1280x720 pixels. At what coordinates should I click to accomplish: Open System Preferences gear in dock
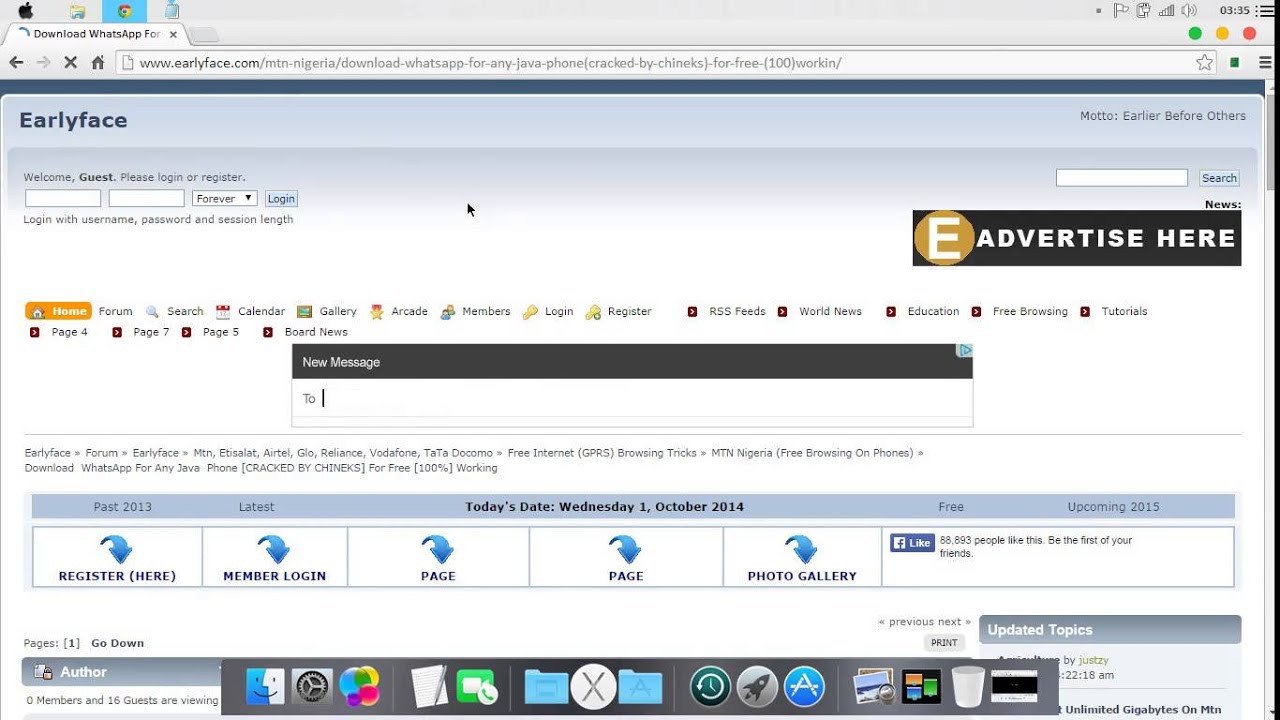point(311,687)
